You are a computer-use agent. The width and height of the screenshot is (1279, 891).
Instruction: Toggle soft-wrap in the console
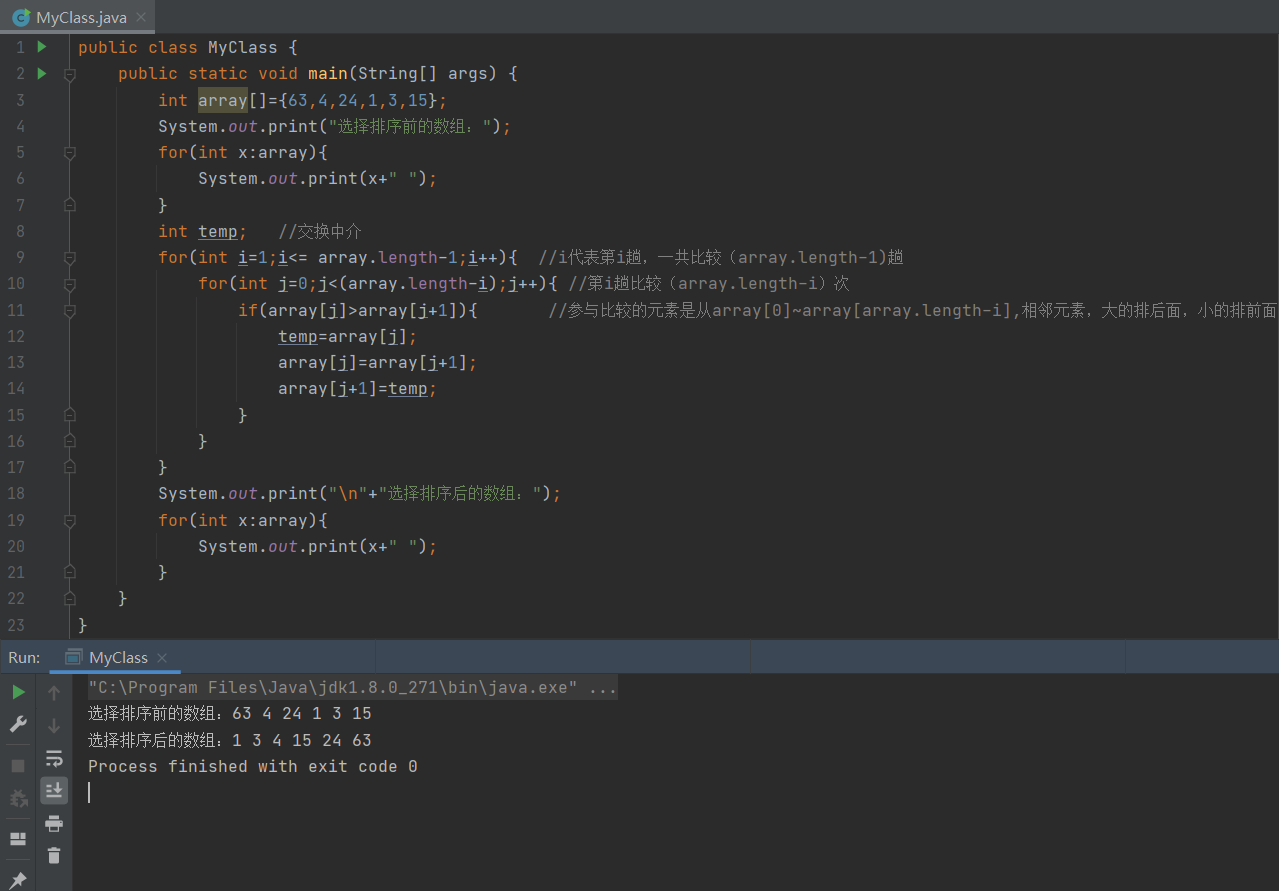[54, 758]
